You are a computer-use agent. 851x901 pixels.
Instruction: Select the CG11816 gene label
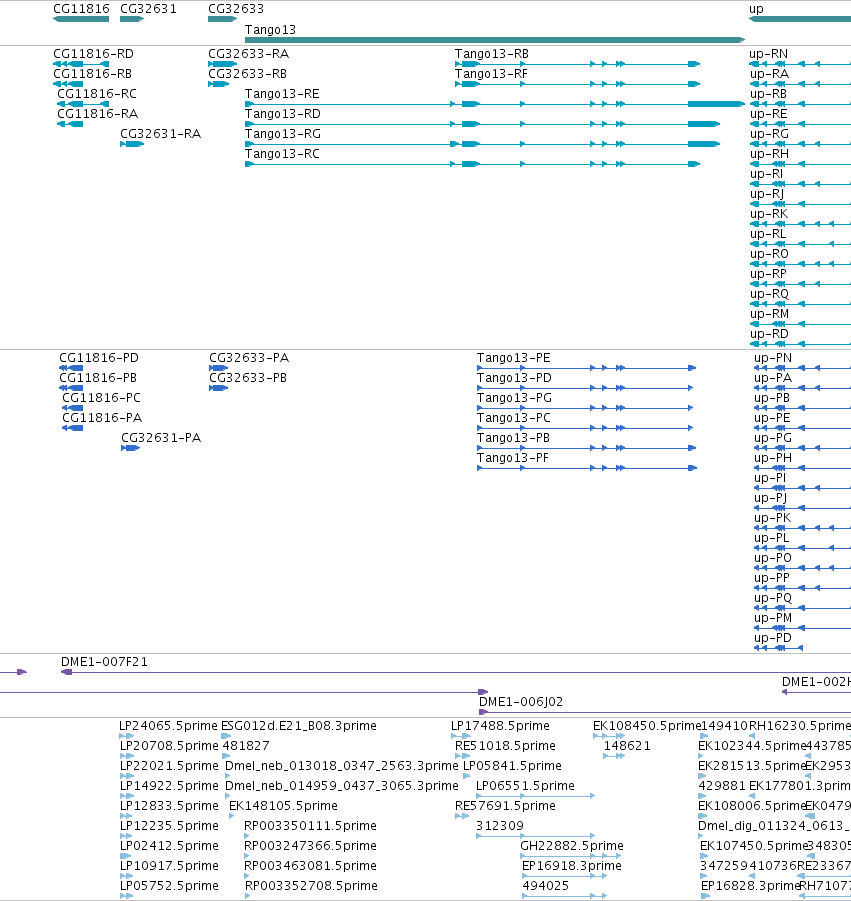[x=81, y=9]
